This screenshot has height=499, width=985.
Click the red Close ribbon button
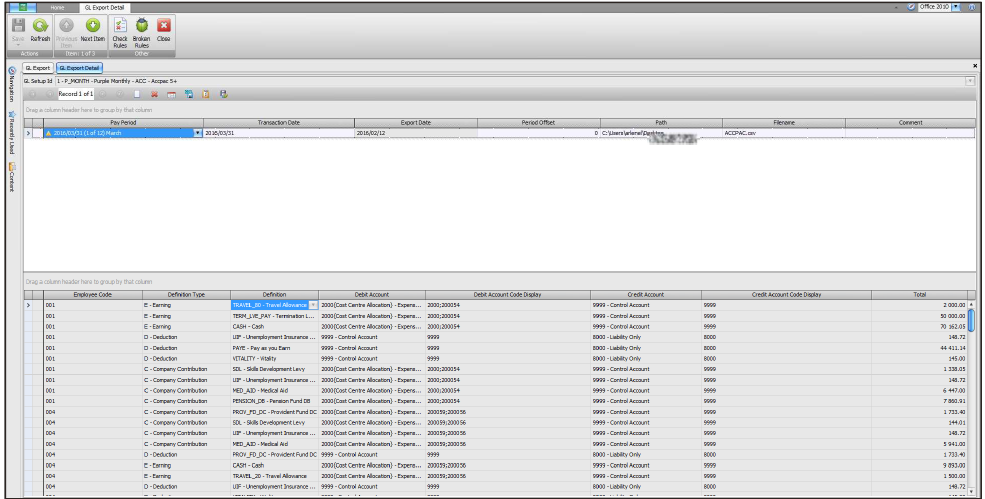(163, 30)
